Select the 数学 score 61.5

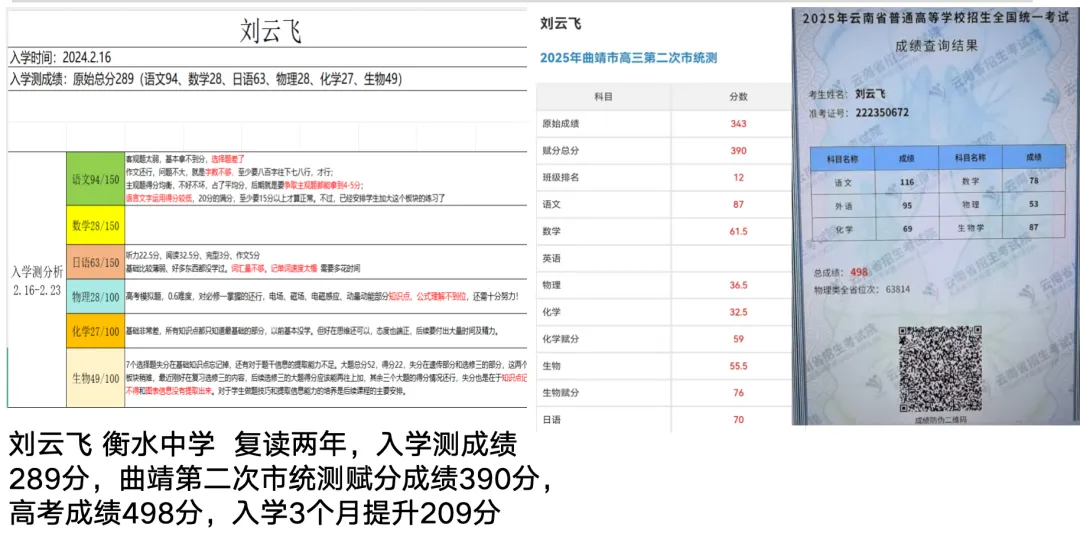pos(738,231)
